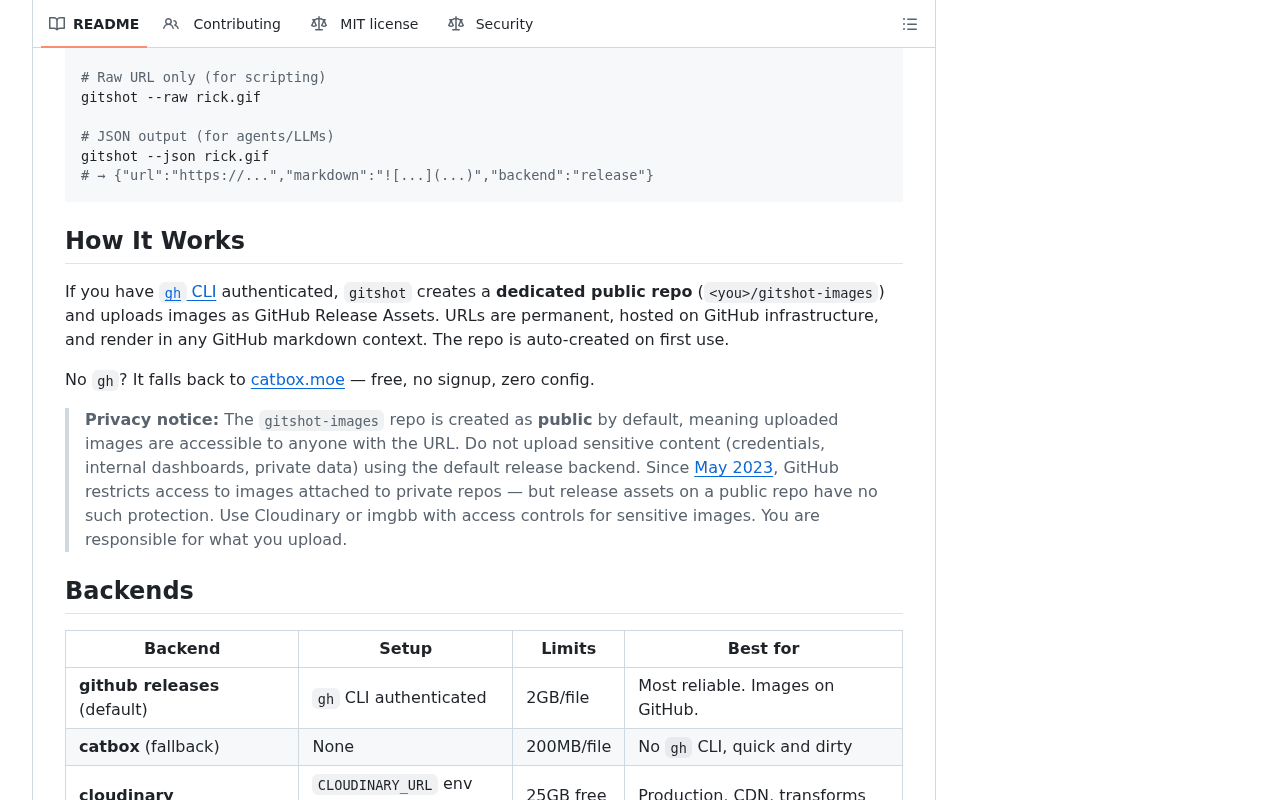Open the MIT license tab
Screen dimensions: 1280x800
[x=364, y=24]
